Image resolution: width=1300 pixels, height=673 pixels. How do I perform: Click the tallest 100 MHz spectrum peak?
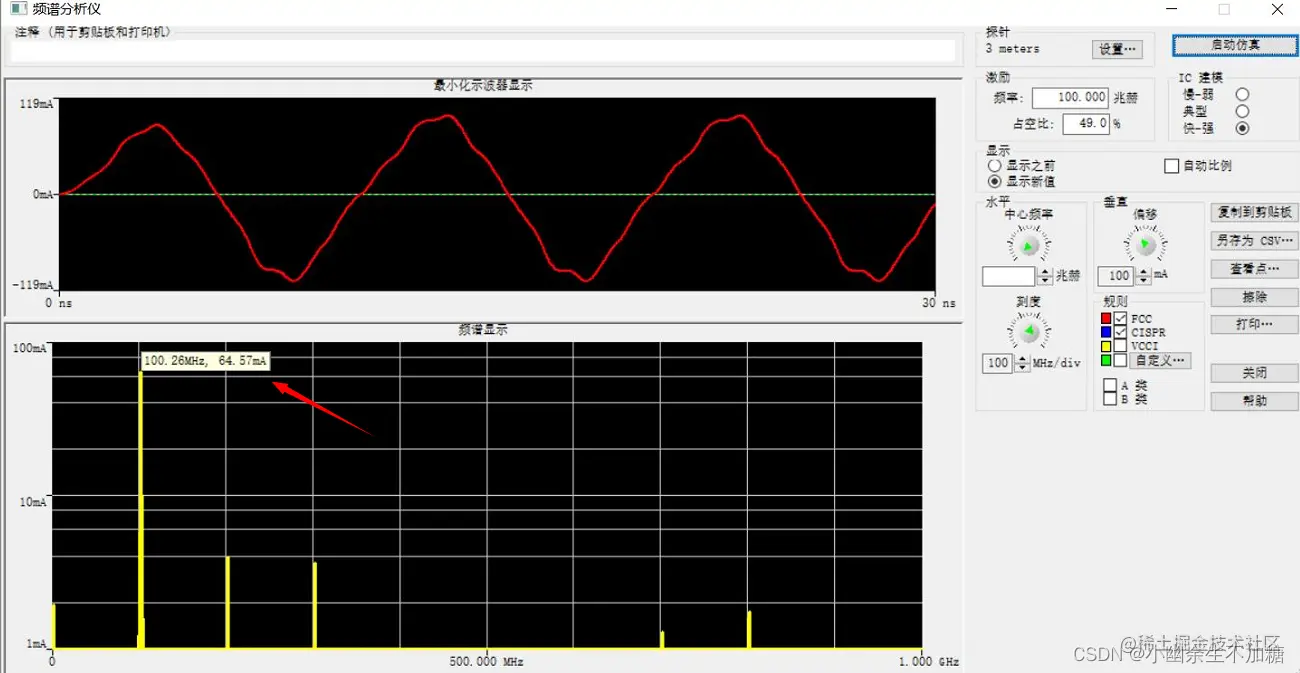tap(141, 508)
